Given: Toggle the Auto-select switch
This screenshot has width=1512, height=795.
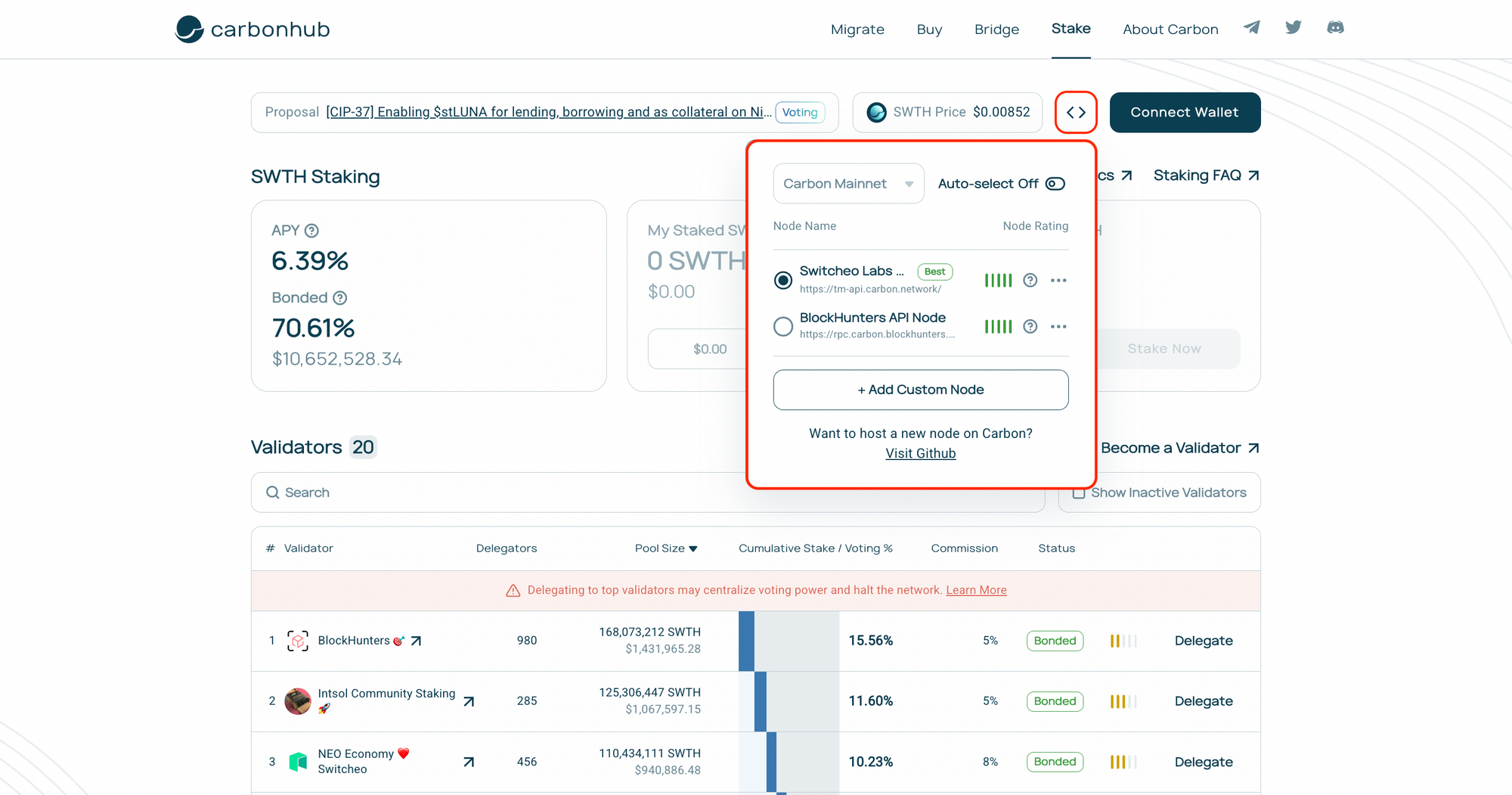Looking at the screenshot, I should (1055, 184).
